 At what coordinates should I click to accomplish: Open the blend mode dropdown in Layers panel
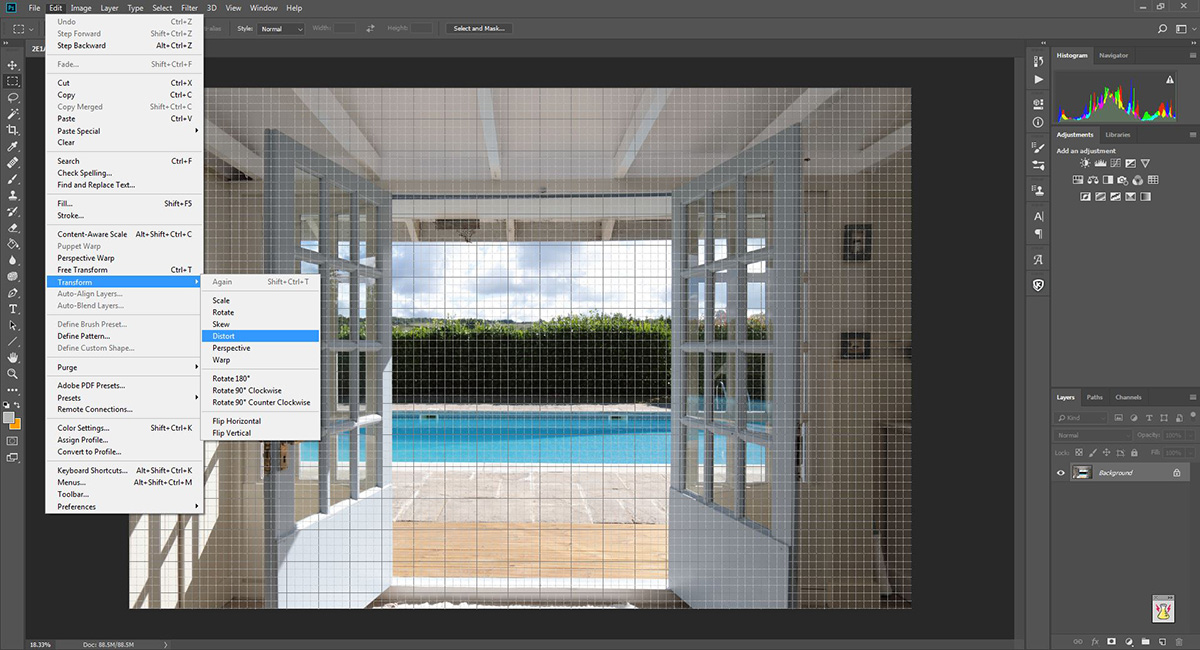point(1090,434)
